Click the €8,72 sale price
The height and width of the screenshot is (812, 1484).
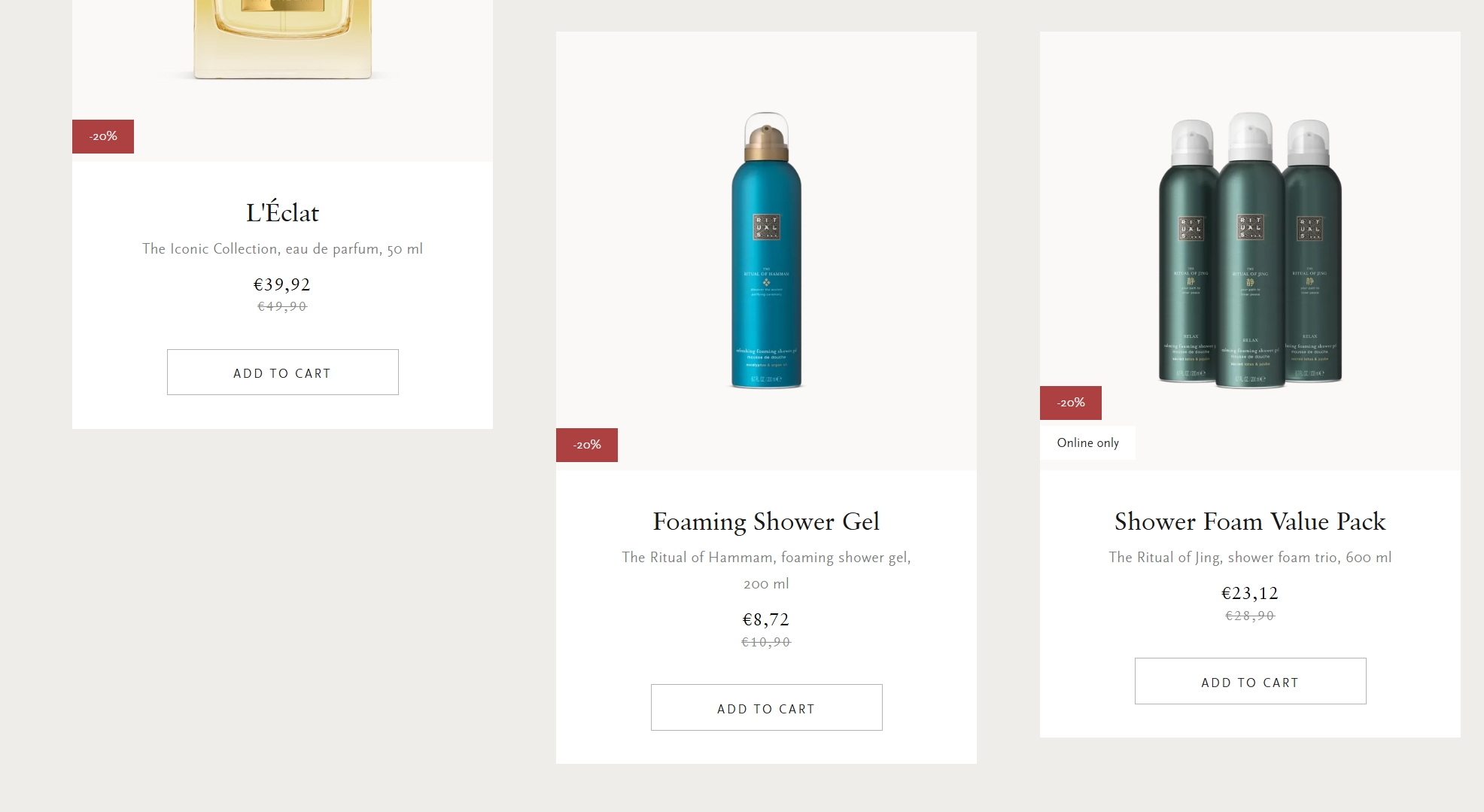tap(766, 619)
